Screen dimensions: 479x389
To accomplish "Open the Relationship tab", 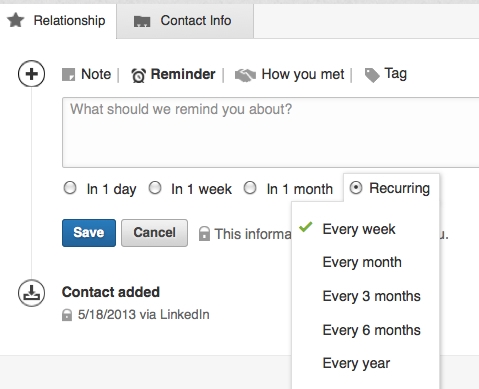I will (58, 21).
